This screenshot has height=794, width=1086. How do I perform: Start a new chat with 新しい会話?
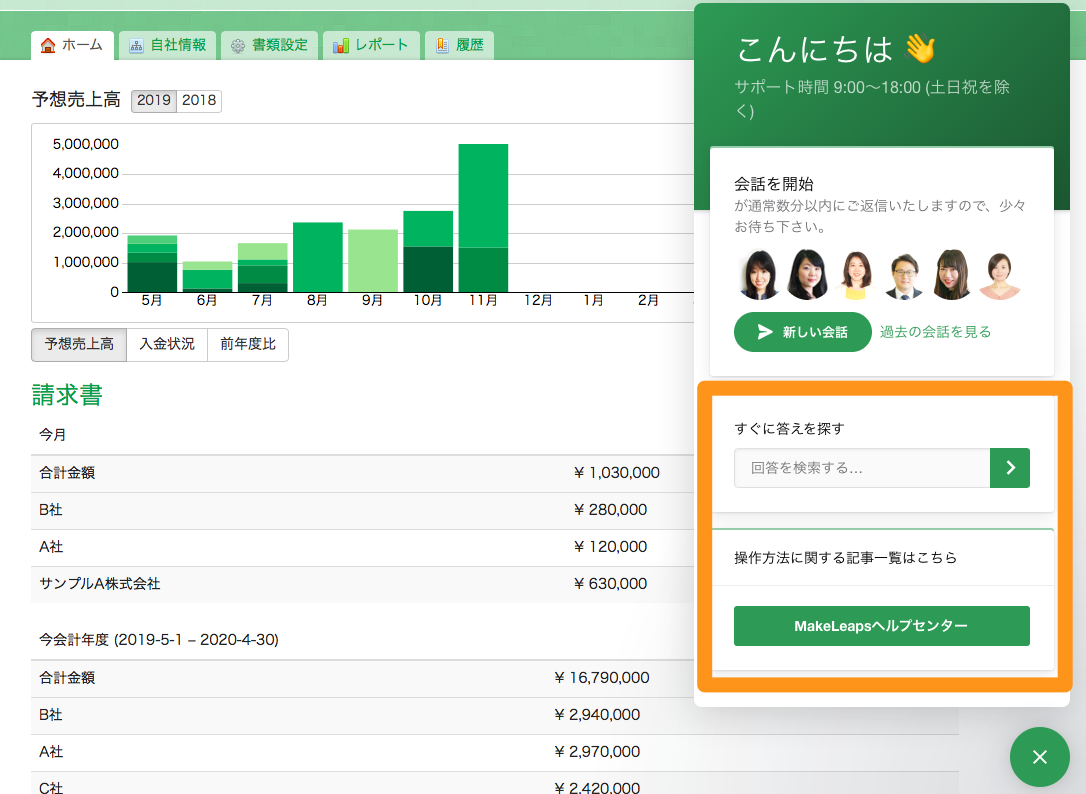point(802,332)
